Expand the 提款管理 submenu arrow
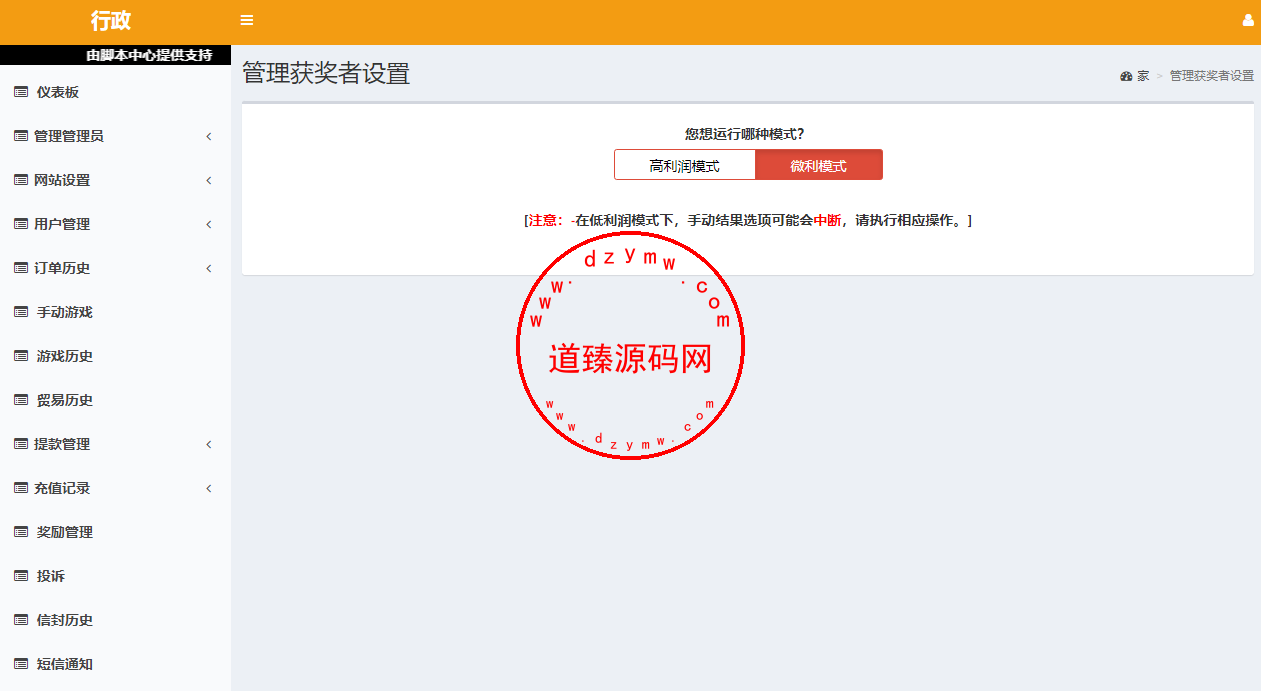Screen dimensions: 1261x691 [209, 444]
